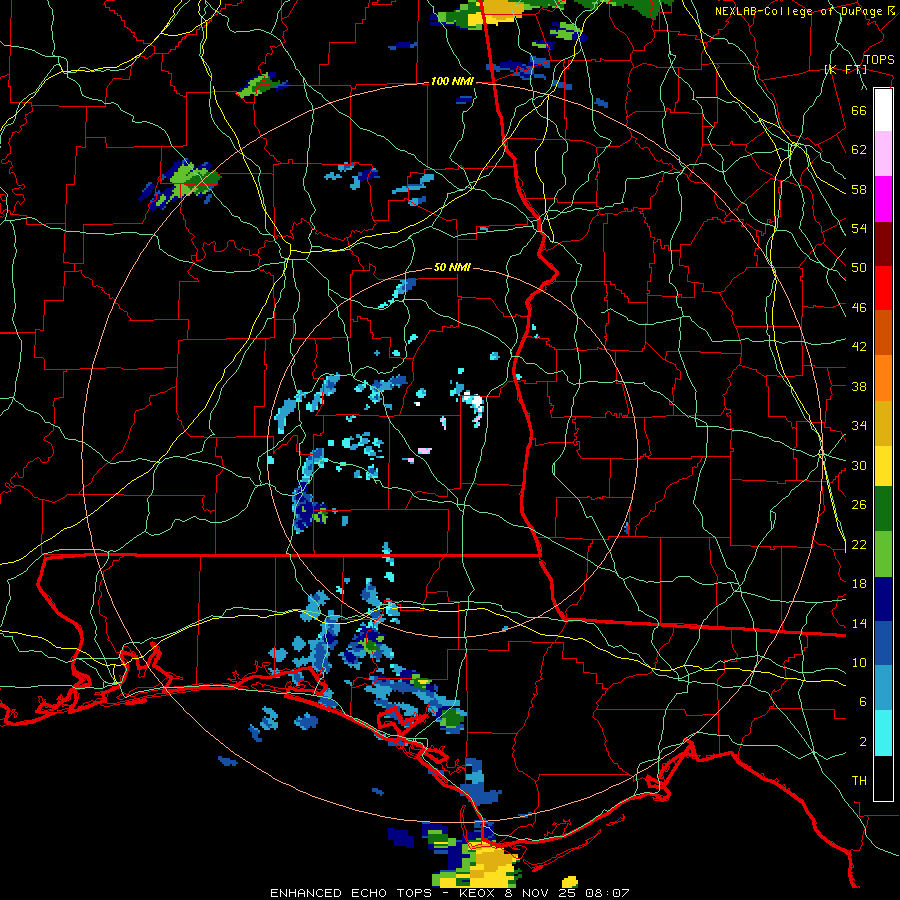This screenshot has width=900, height=900.
Task: Click the 54 legend value
Action: click(x=859, y=228)
